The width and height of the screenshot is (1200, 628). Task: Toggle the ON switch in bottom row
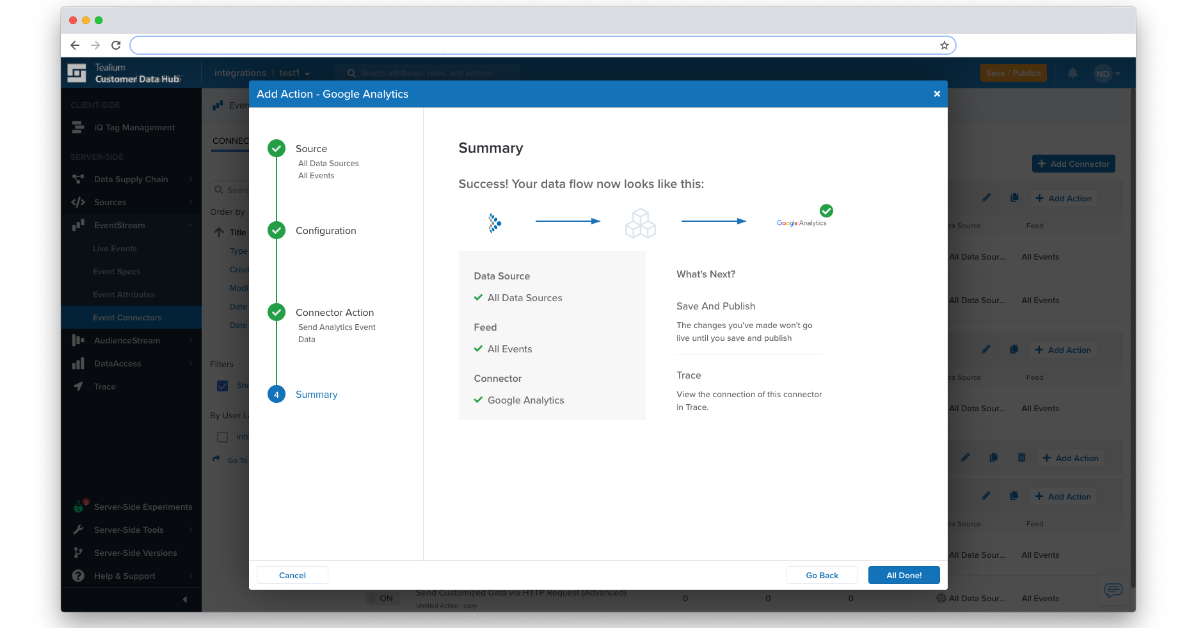click(x=381, y=598)
